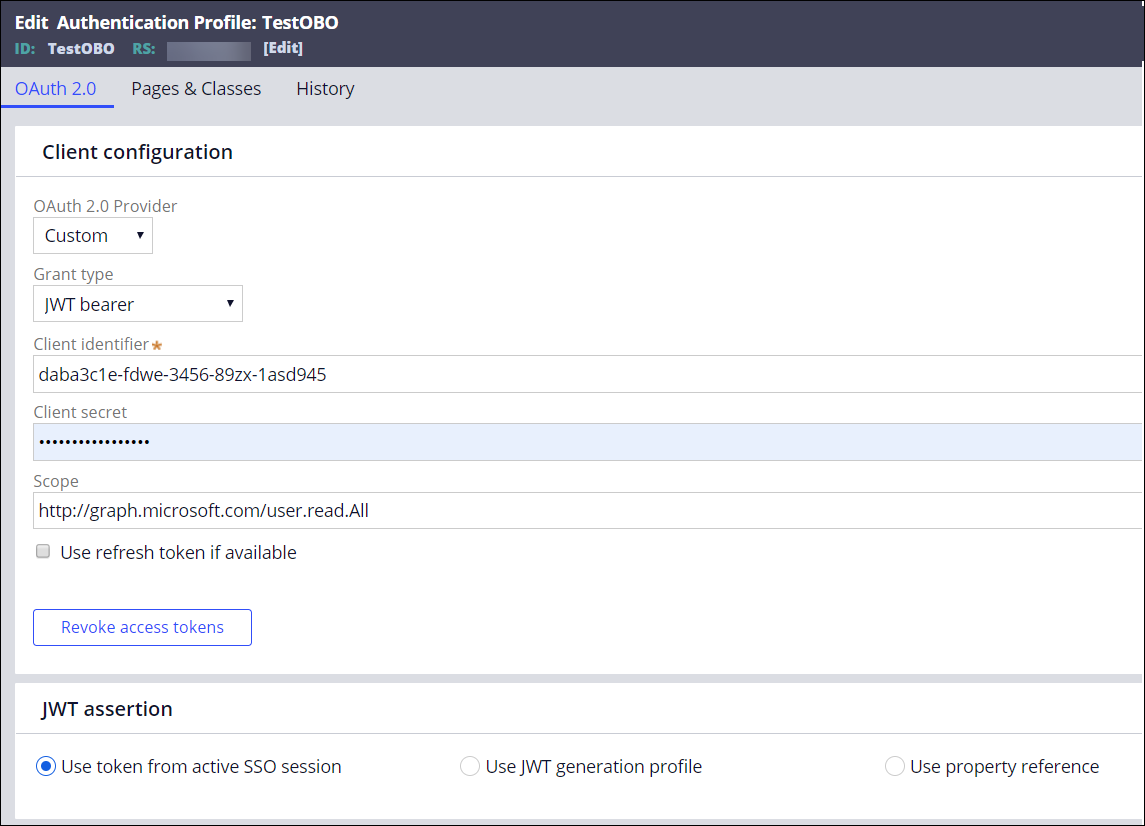Click the Edit Authentication Profile title

point(177,22)
